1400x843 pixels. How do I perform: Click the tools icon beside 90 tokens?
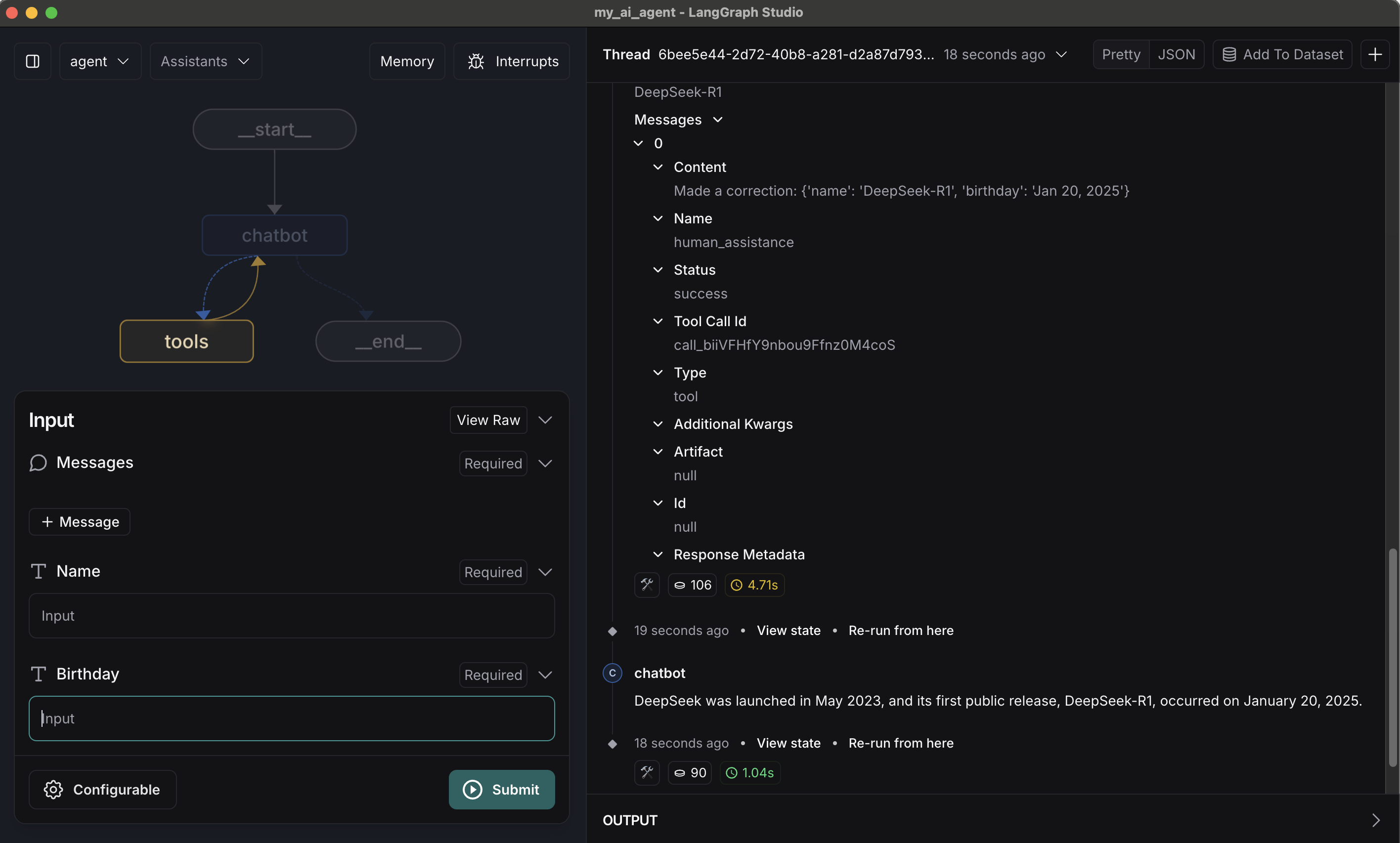click(x=647, y=772)
